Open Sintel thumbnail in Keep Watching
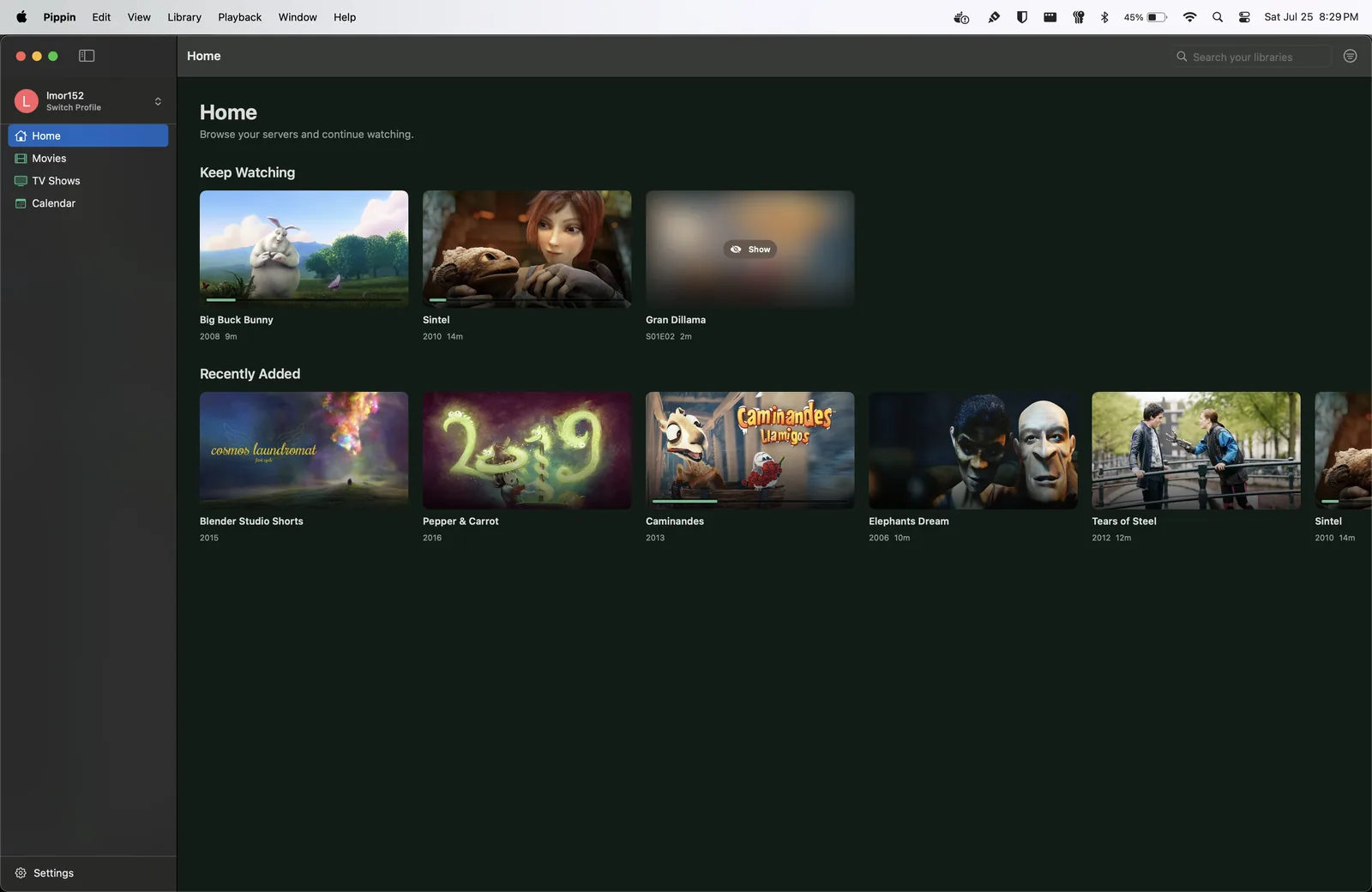 click(527, 249)
